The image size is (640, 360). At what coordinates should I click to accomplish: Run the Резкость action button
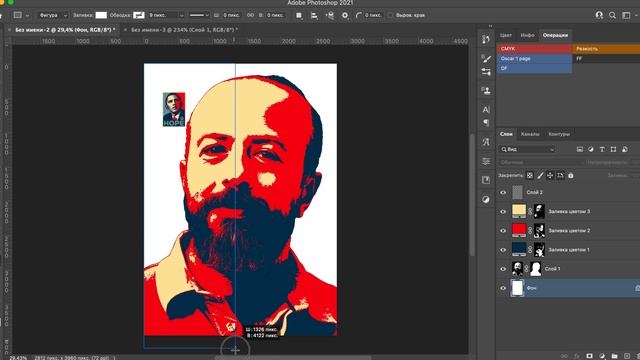coord(606,49)
